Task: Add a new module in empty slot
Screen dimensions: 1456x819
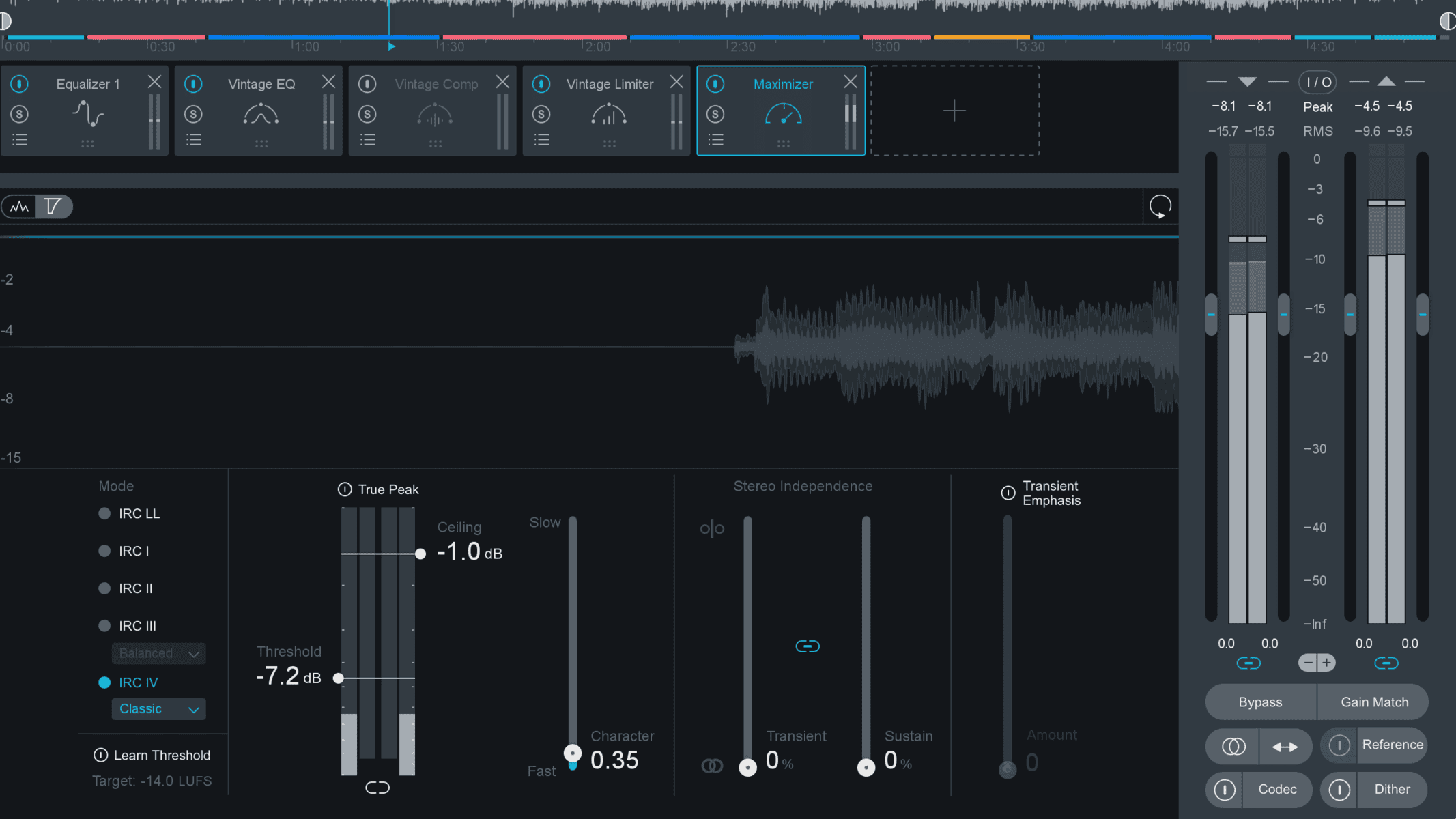Action: point(954,111)
